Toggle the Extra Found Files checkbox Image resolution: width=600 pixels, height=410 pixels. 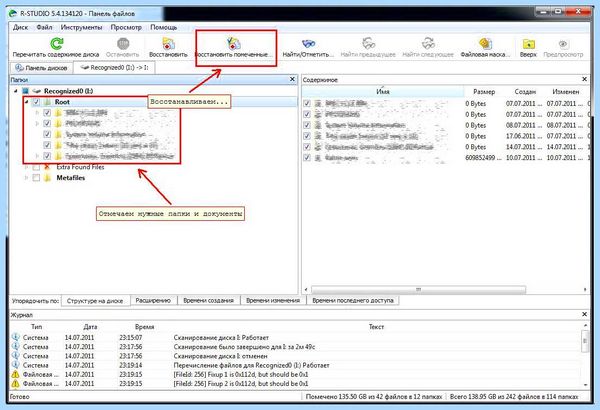coord(36,167)
